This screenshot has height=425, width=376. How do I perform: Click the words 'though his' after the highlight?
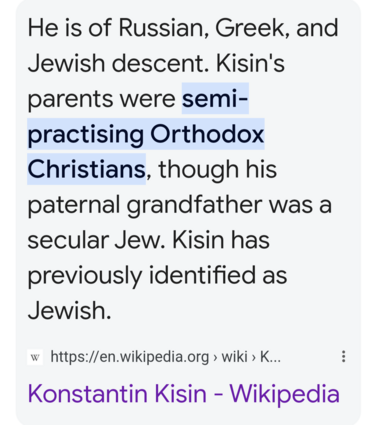(217, 169)
